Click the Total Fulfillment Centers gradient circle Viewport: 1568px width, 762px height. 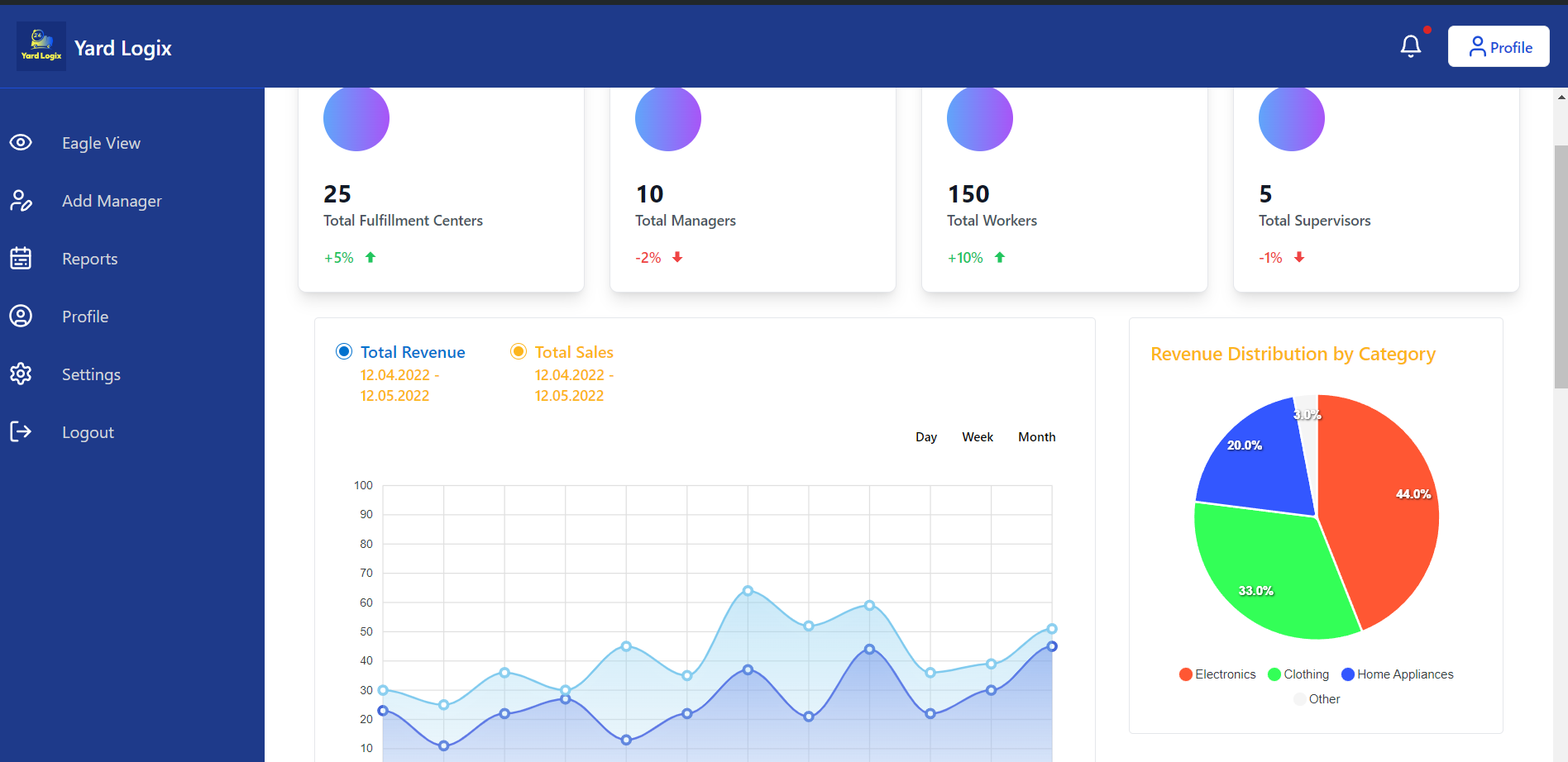[356, 118]
